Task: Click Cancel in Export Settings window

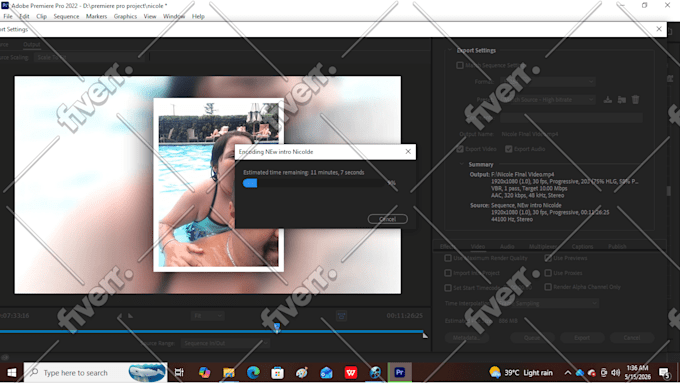Action: (632, 338)
